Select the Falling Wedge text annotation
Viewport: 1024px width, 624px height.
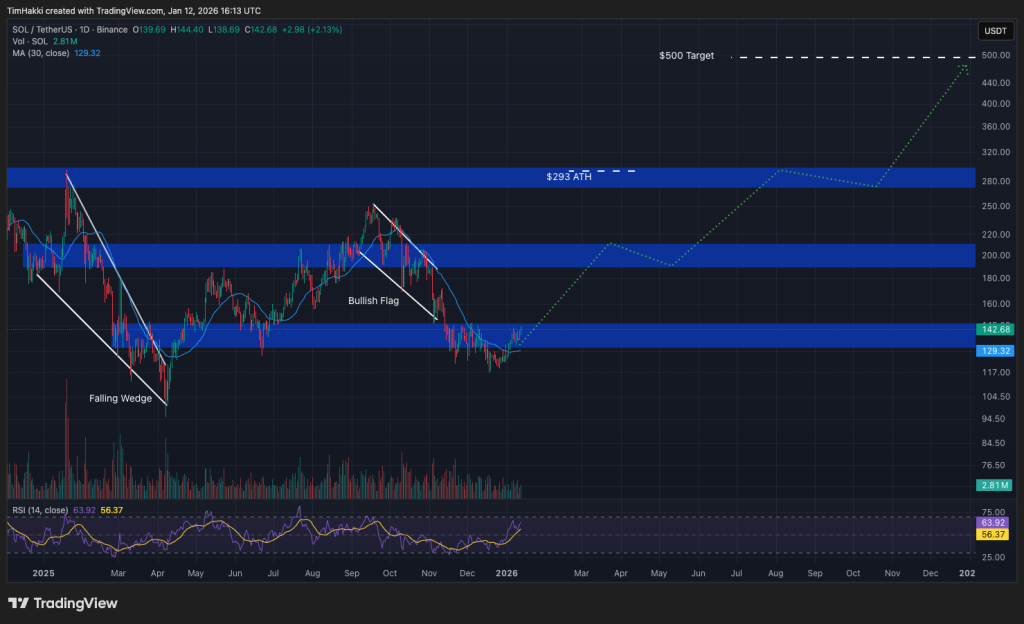121,399
